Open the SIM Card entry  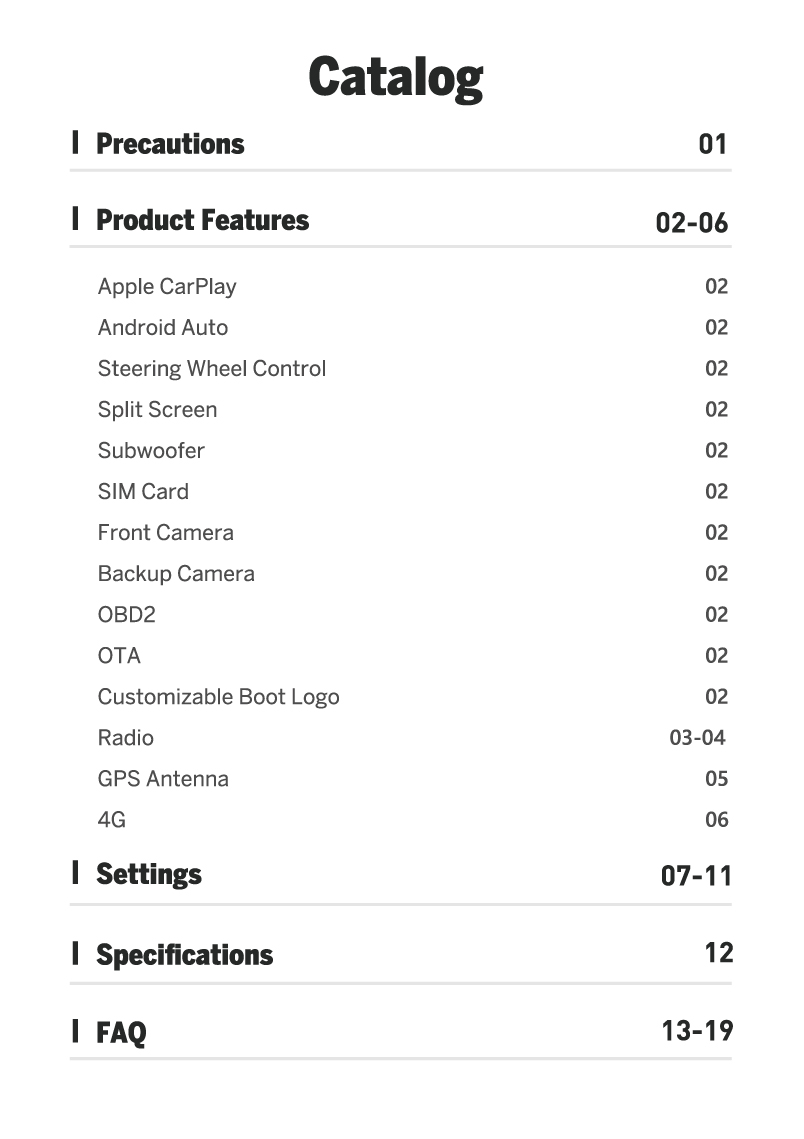pyautogui.click(x=143, y=492)
